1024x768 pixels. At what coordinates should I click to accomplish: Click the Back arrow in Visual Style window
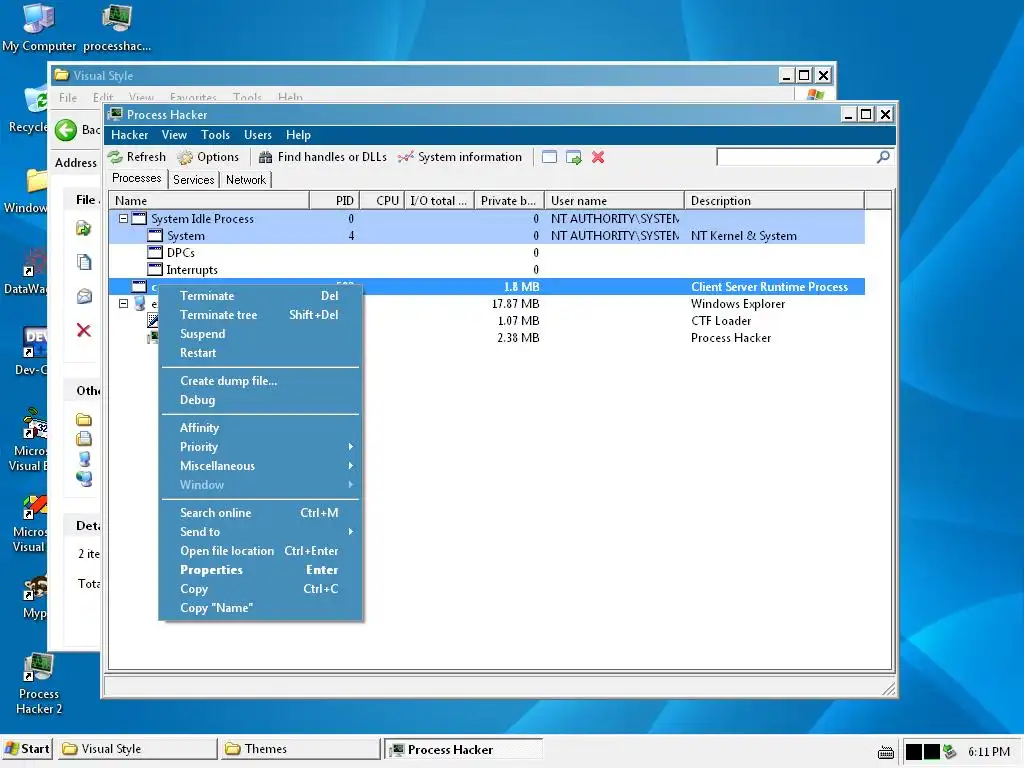(x=65, y=130)
